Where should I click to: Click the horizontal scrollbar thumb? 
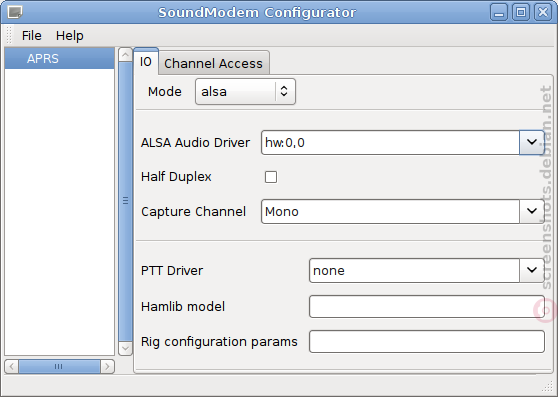[59, 366]
